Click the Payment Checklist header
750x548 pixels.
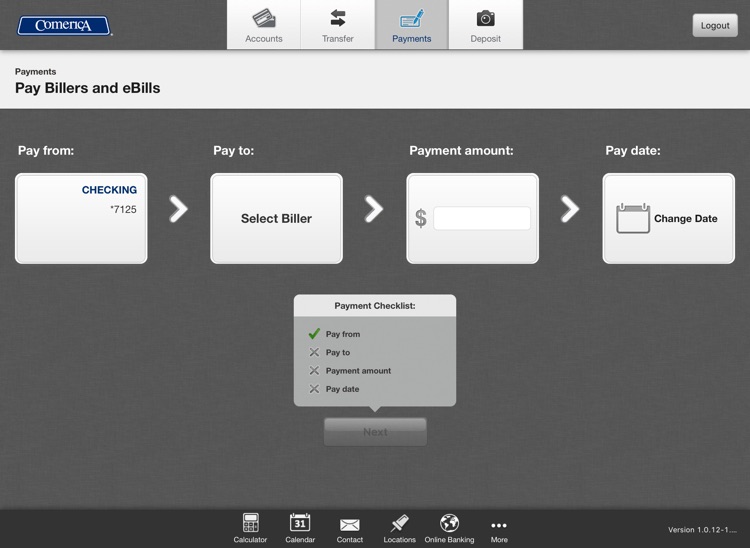(375, 306)
